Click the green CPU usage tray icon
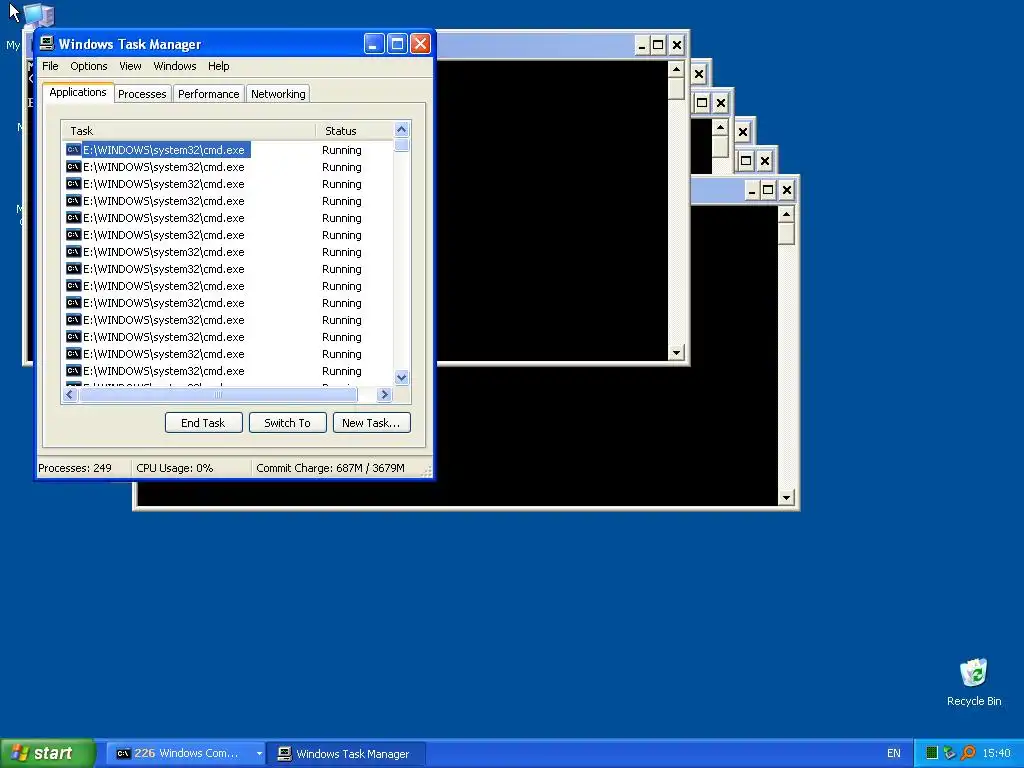1024x768 pixels. pos(932,753)
